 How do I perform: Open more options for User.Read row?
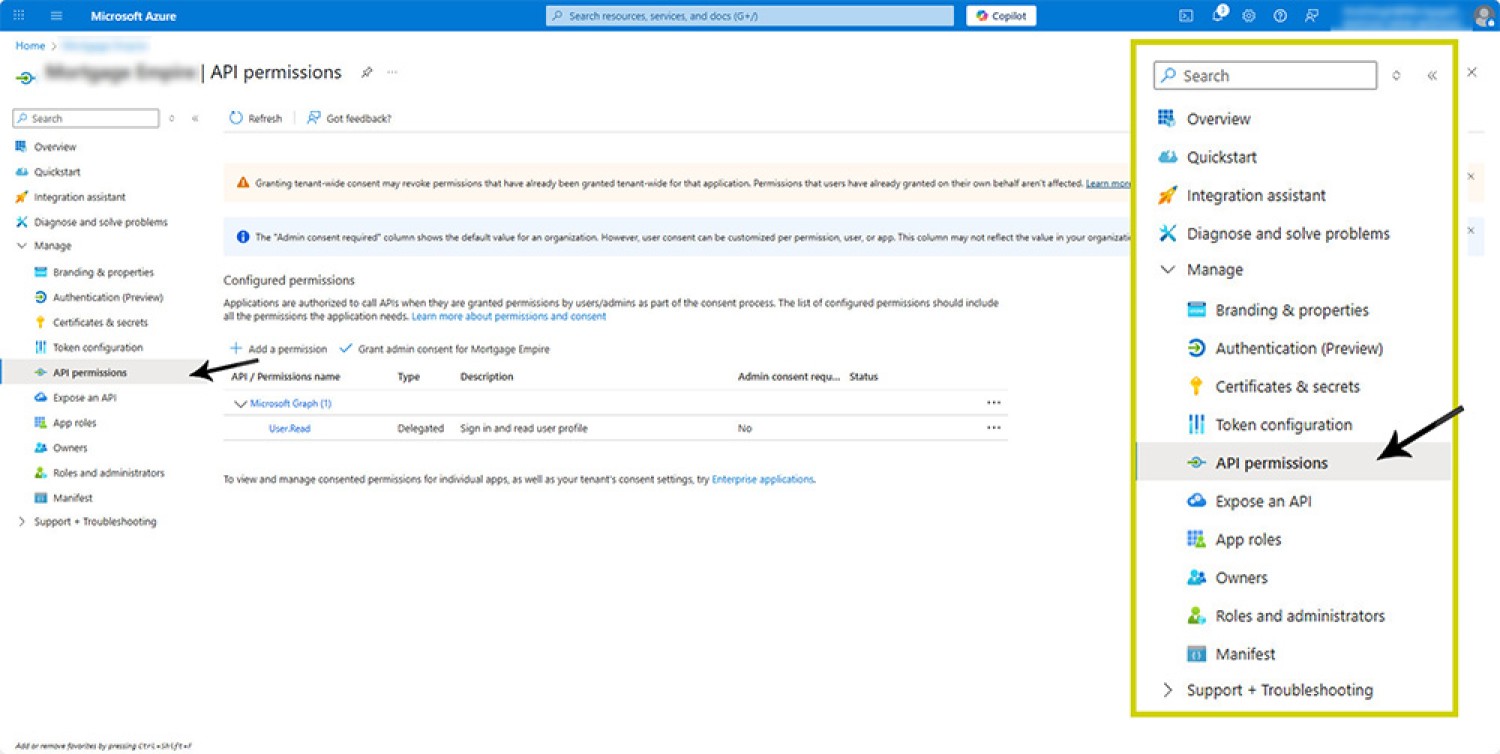[x=993, y=428]
